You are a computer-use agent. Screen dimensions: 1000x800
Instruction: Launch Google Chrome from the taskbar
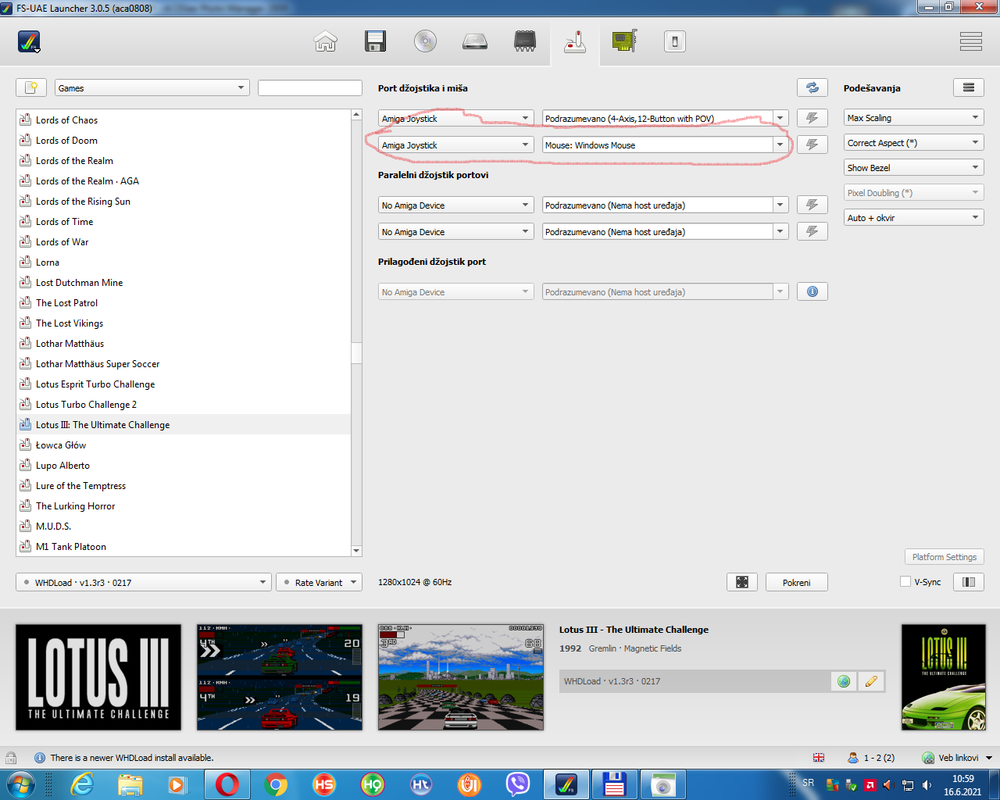point(276,784)
